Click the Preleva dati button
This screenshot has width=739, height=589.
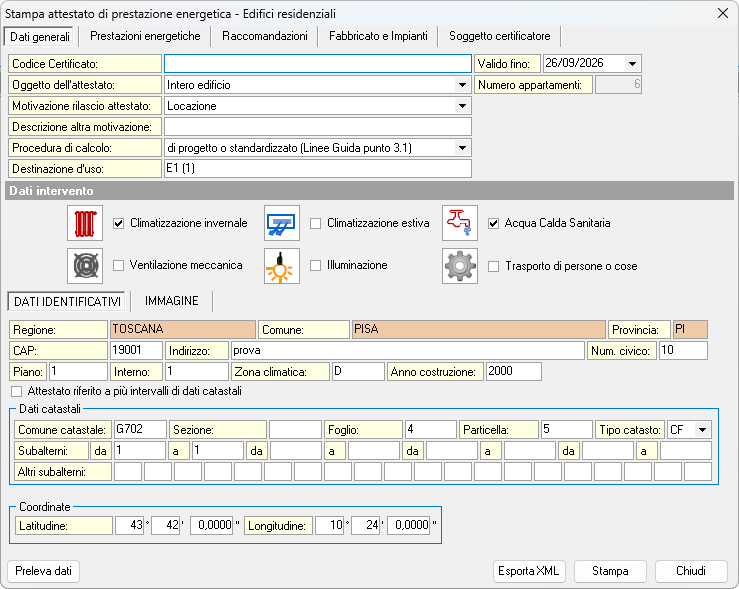pyautogui.click(x=44, y=572)
